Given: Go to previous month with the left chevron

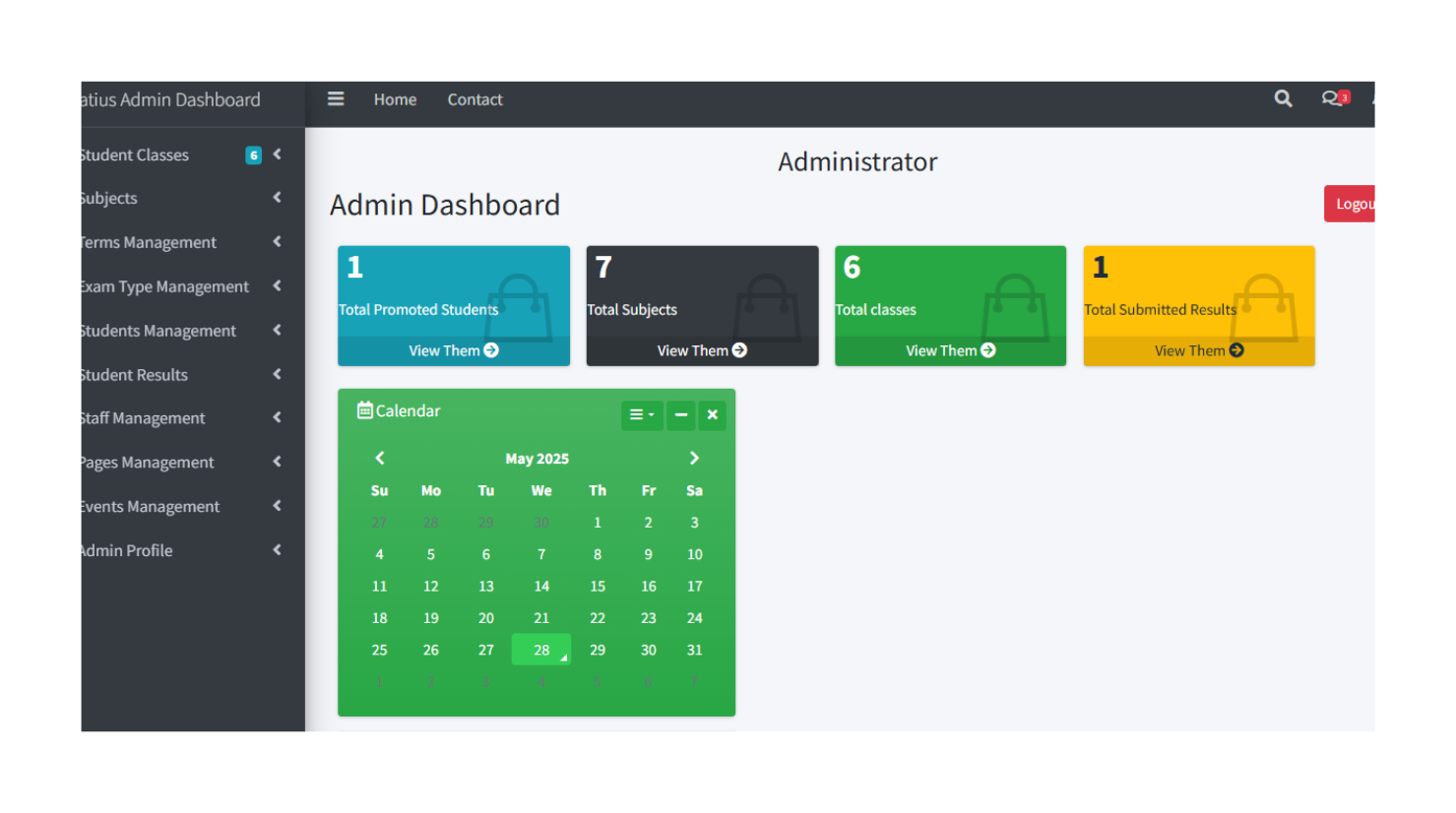Looking at the screenshot, I should click(x=380, y=458).
